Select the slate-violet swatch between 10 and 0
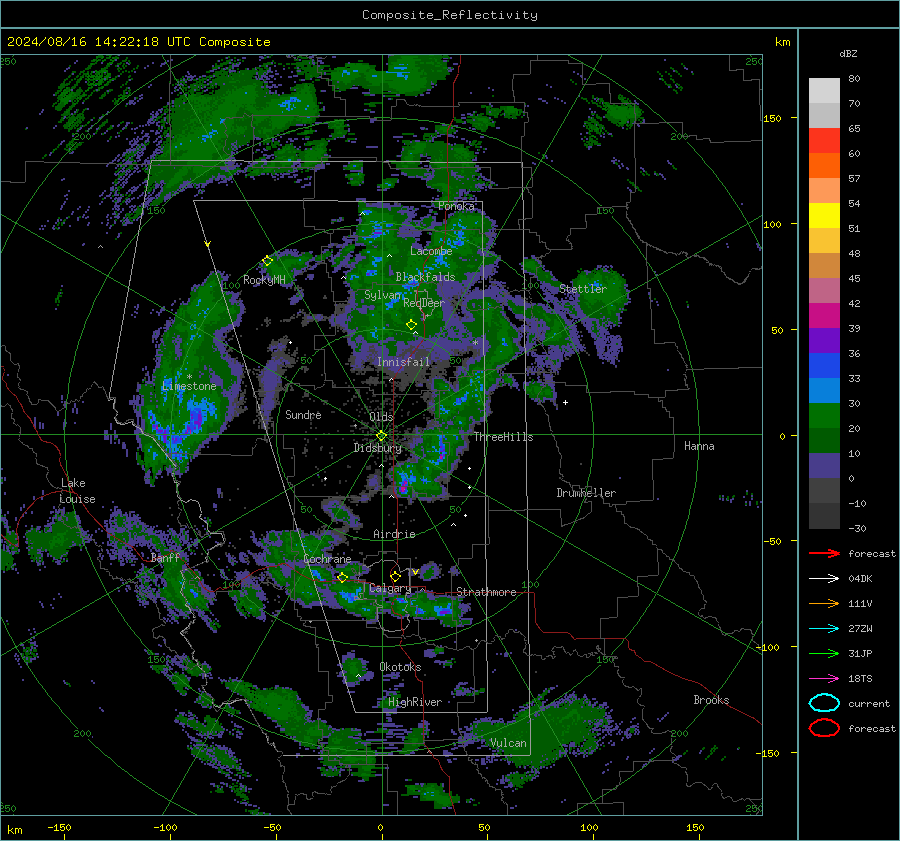 pos(824,466)
